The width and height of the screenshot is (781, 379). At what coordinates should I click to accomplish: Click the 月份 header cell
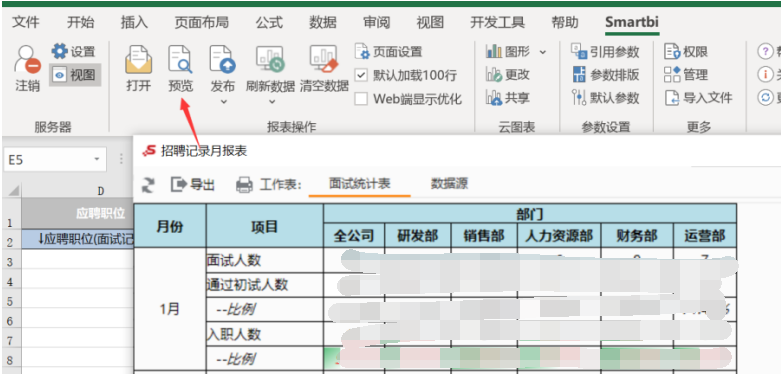(170, 226)
